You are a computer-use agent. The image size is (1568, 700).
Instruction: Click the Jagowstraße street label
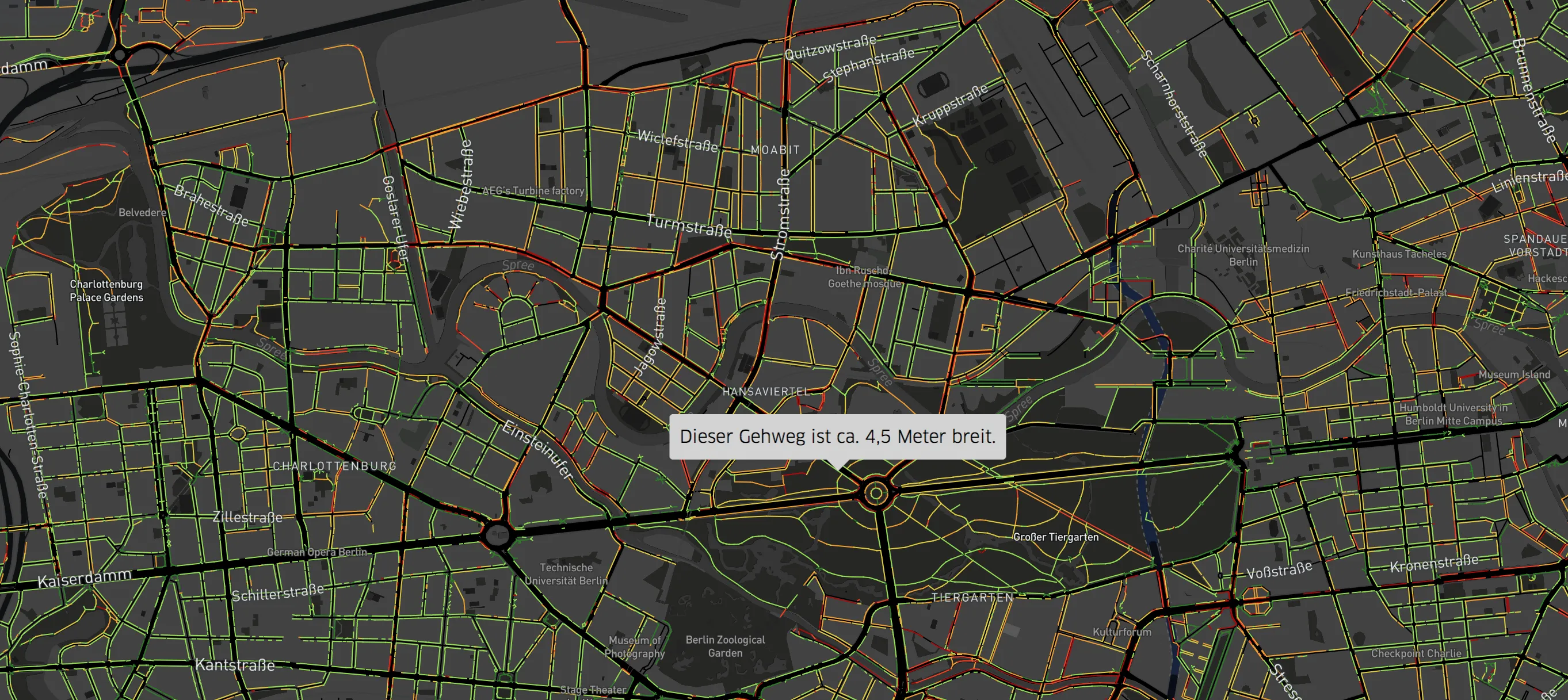coord(650,337)
